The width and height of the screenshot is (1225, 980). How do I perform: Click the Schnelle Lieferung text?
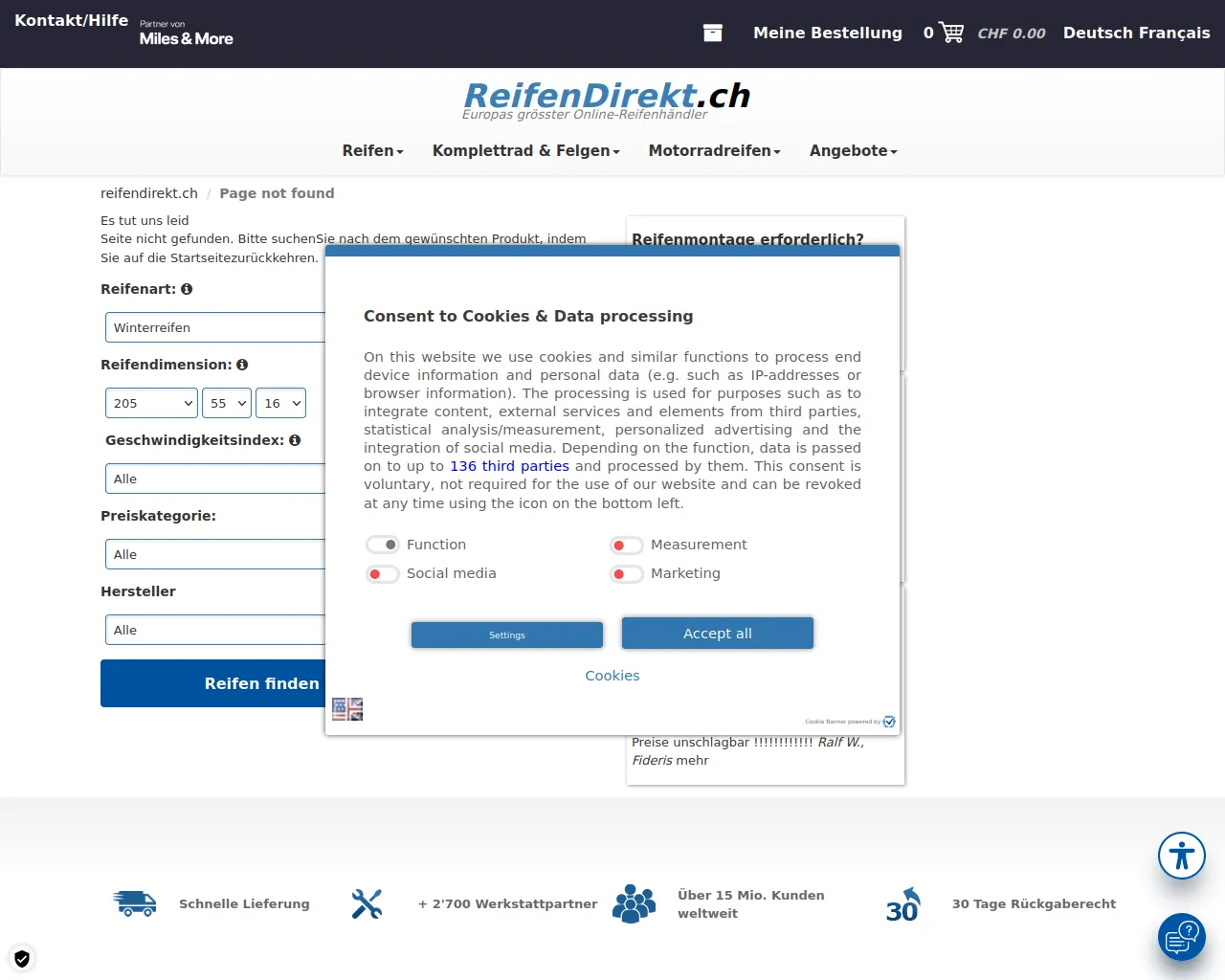[244, 903]
